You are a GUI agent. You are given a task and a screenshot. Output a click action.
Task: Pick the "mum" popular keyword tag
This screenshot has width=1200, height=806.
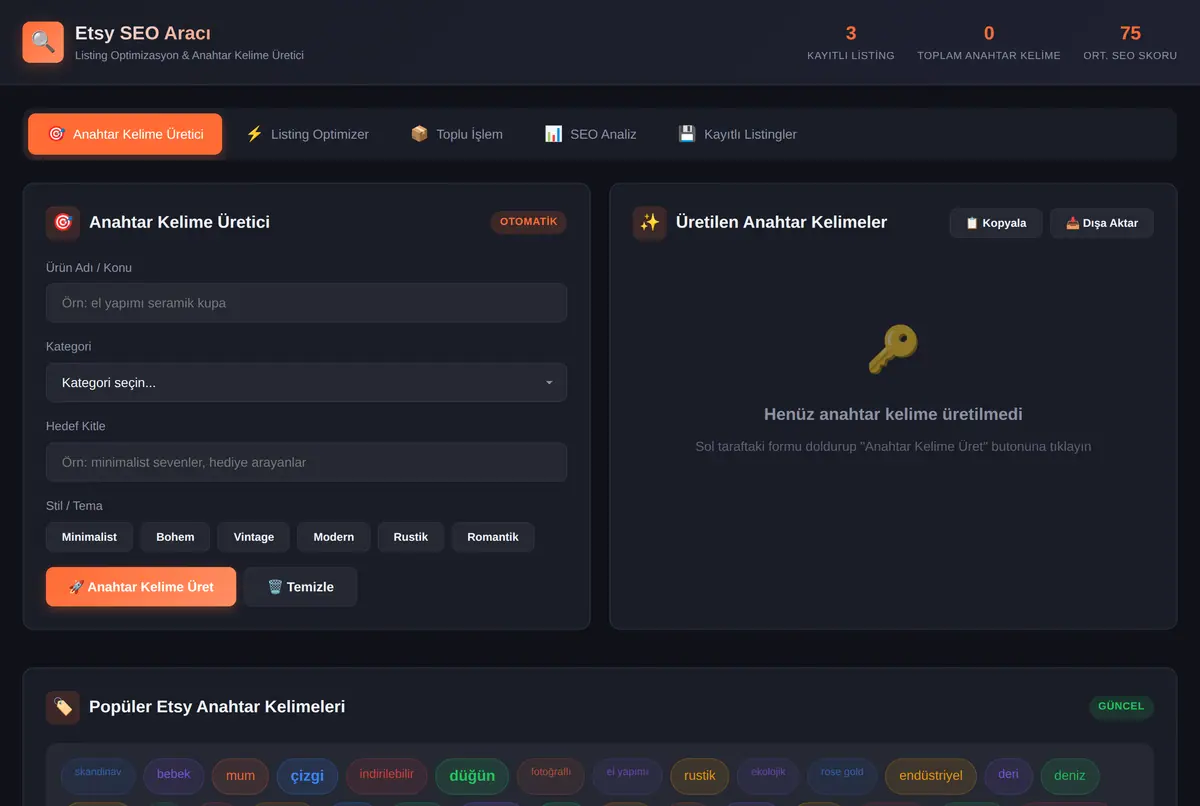(x=240, y=776)
